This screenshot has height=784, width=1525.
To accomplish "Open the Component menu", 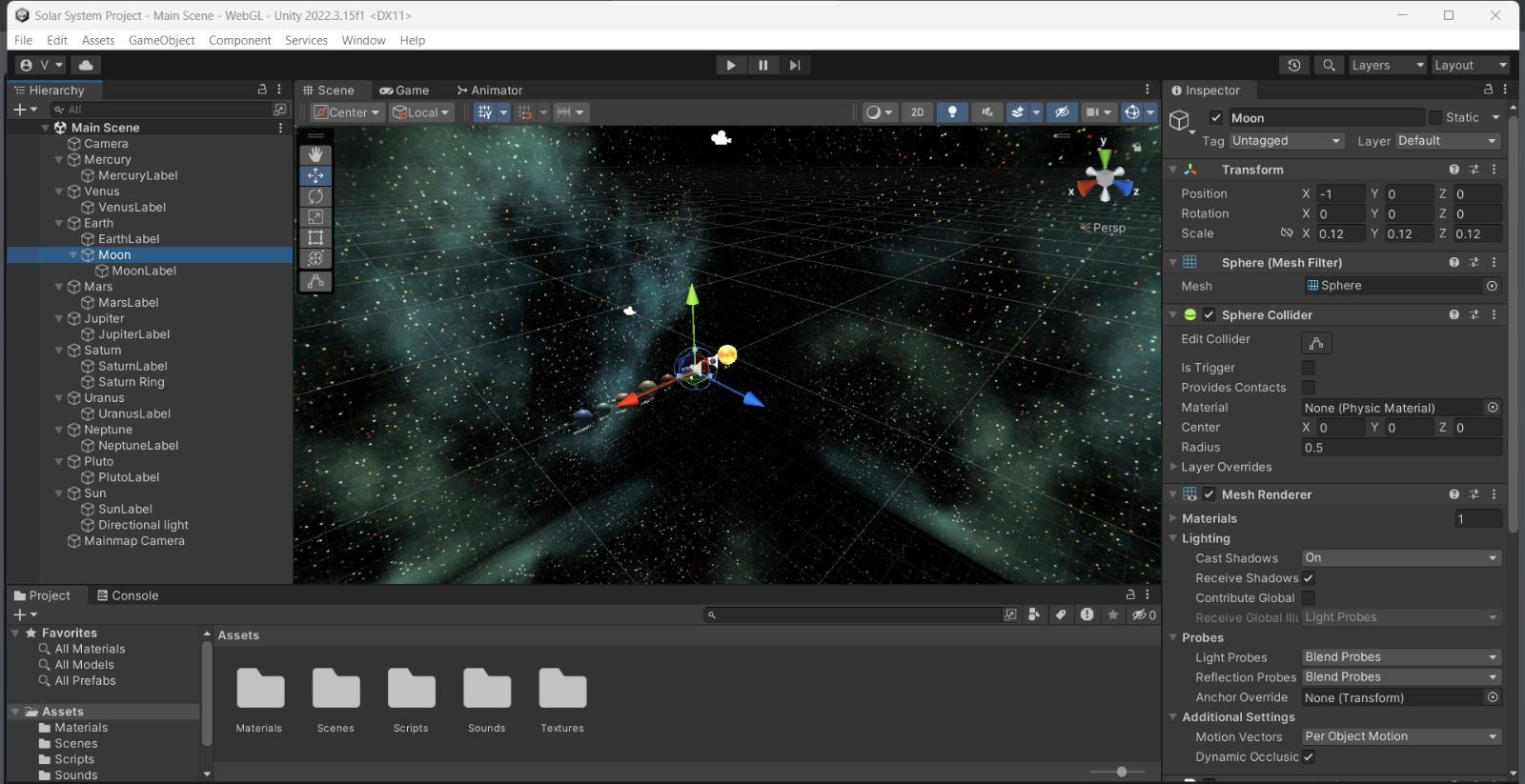I will (x=240, y=40).
